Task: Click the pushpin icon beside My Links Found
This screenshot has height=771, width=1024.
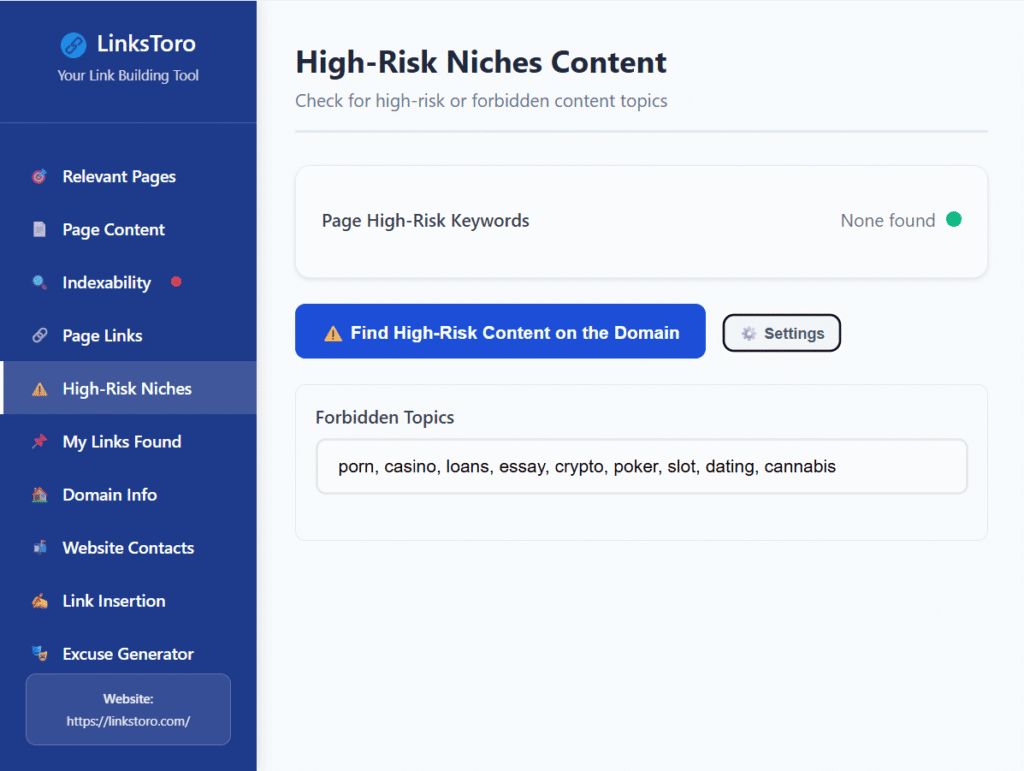Action: [x=39, y=442]
